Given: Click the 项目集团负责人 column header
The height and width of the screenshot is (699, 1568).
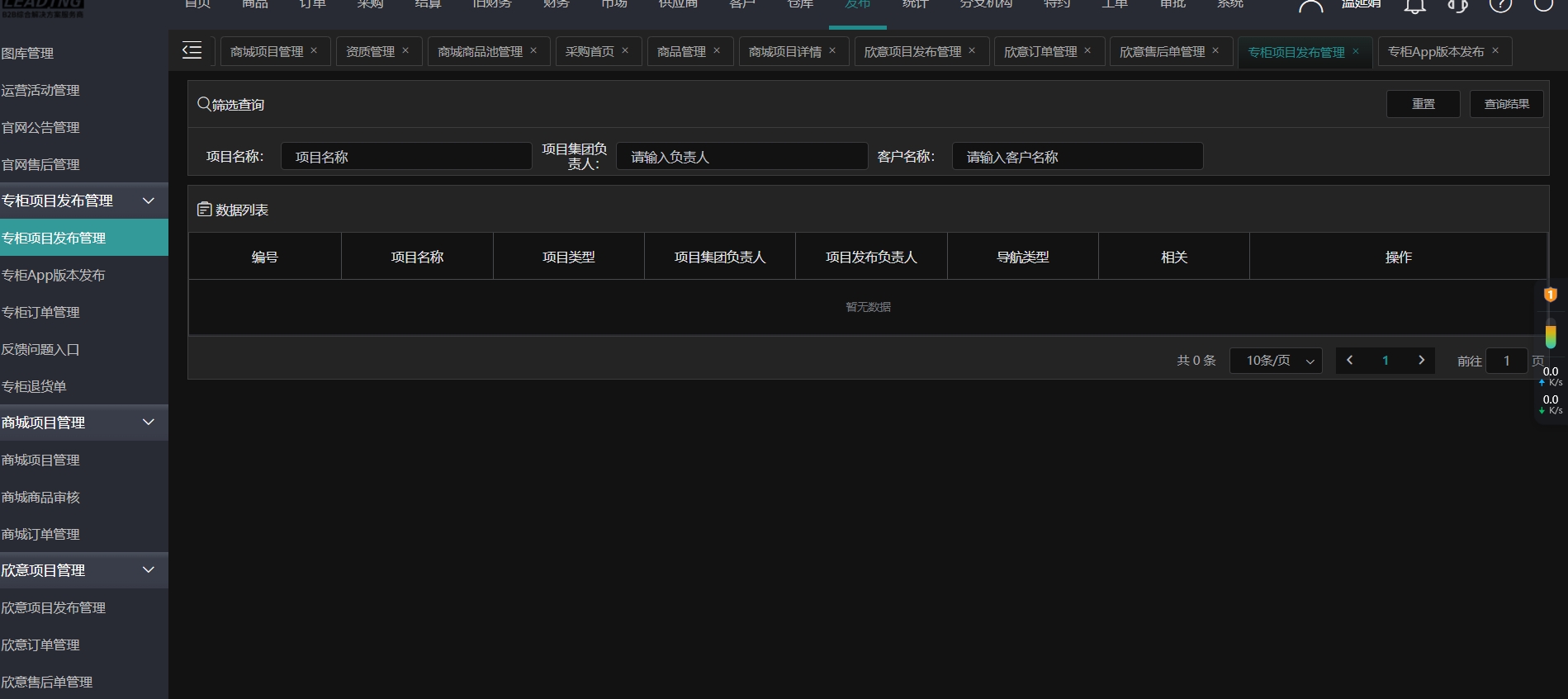Looking at the screenshot, I should [x=720, y=257].
